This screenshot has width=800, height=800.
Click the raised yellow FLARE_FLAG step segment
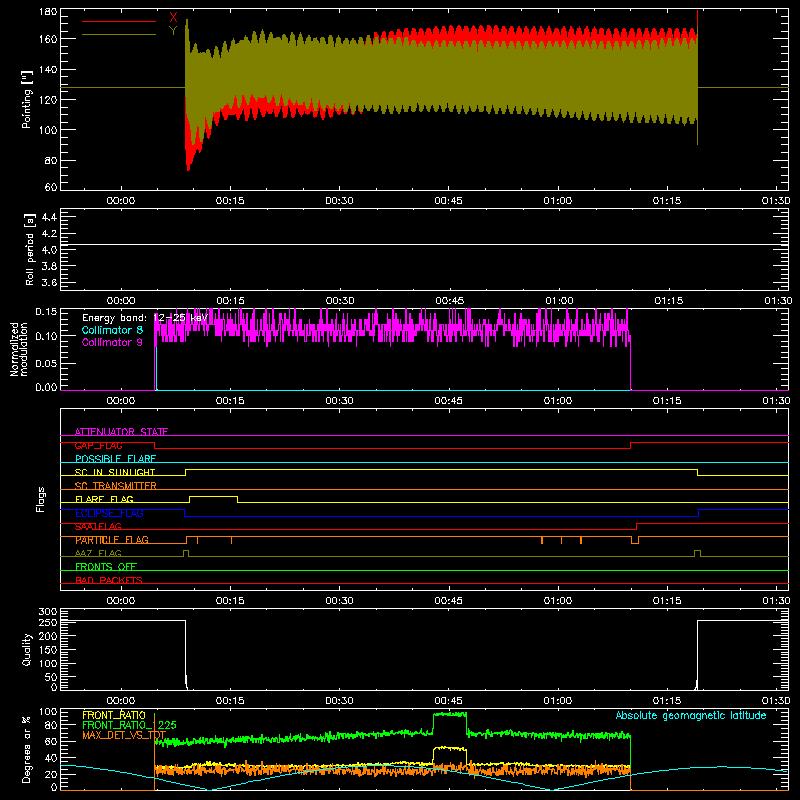[x=213, y=496]
